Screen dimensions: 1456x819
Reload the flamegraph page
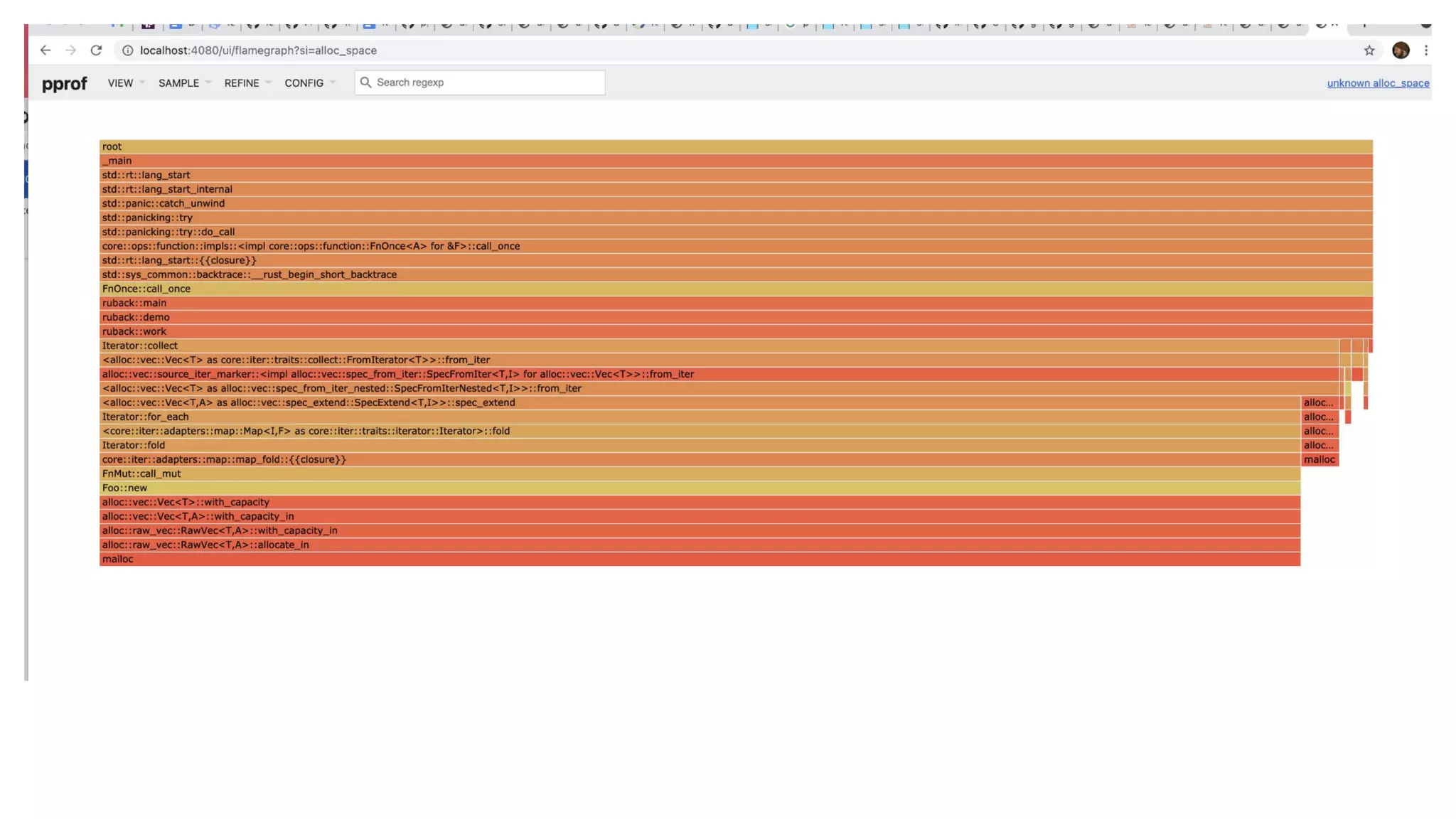96,50
